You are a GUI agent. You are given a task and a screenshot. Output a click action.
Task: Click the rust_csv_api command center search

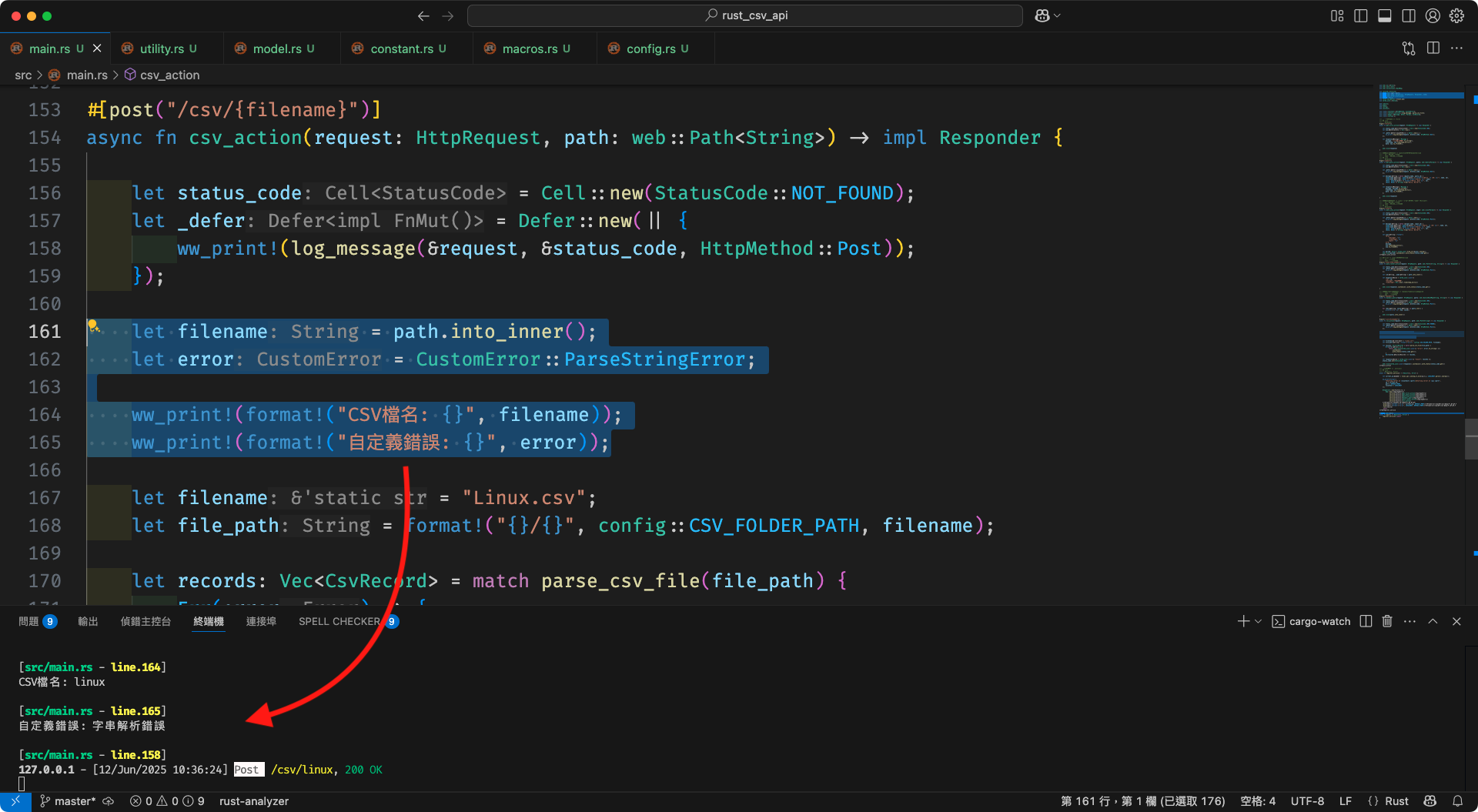click(x=744, y=15)
